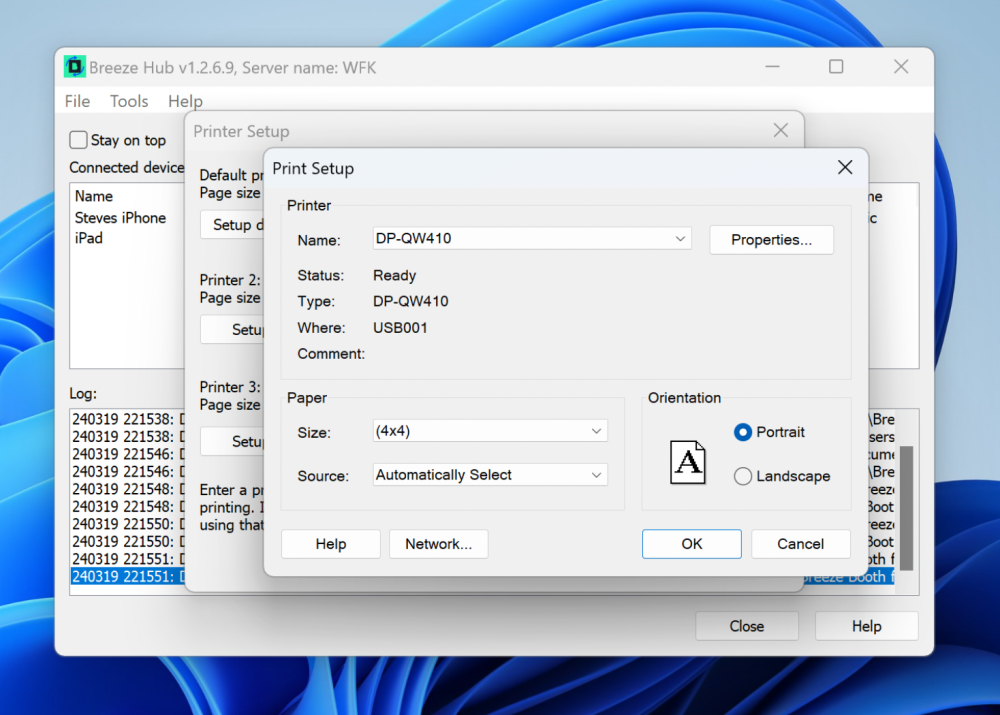Image resolution: width=1000 pixels, height=715 pixels.
Task: Open the paper Source dropdown
Action: pos(490,475)
